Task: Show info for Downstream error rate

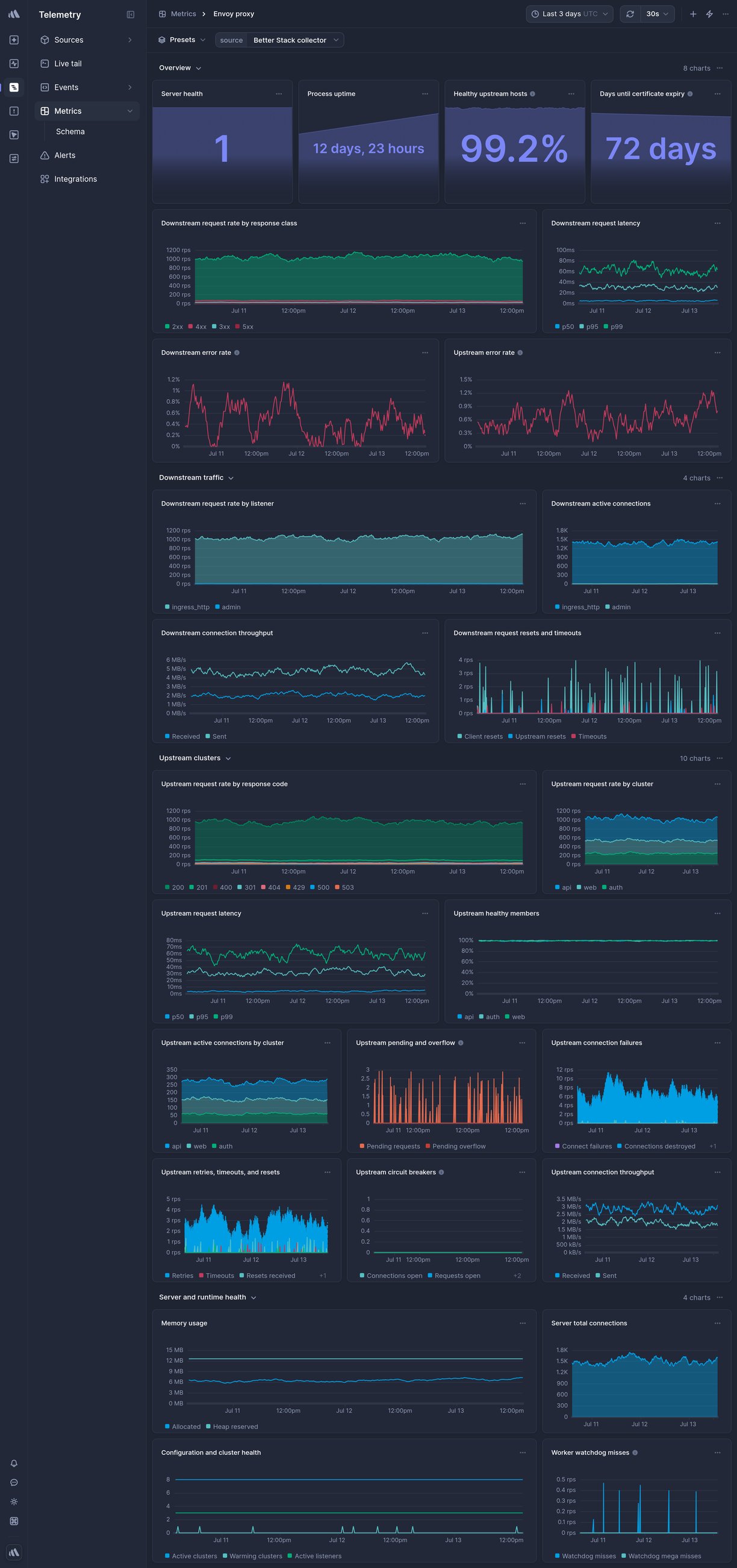Action: [237, 353]
